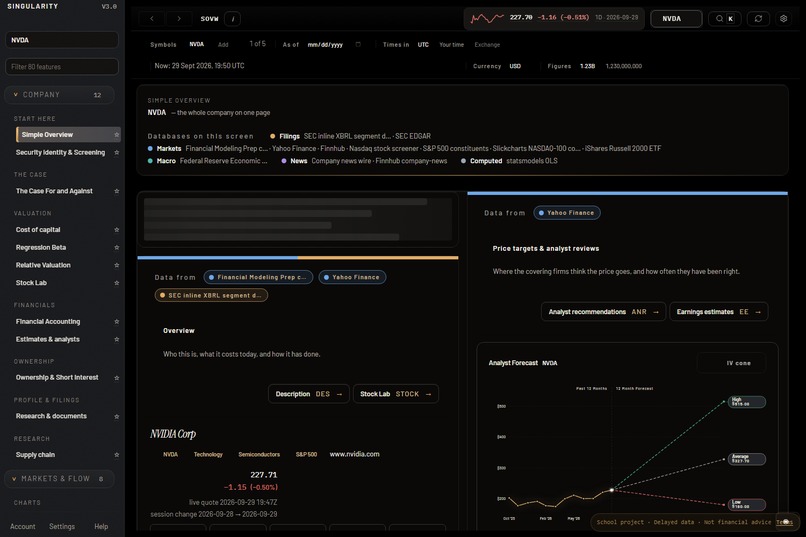806x537 pixels.
Task: Click Yahoo Finance chip in Overview panel
Action: click(352, 277)
